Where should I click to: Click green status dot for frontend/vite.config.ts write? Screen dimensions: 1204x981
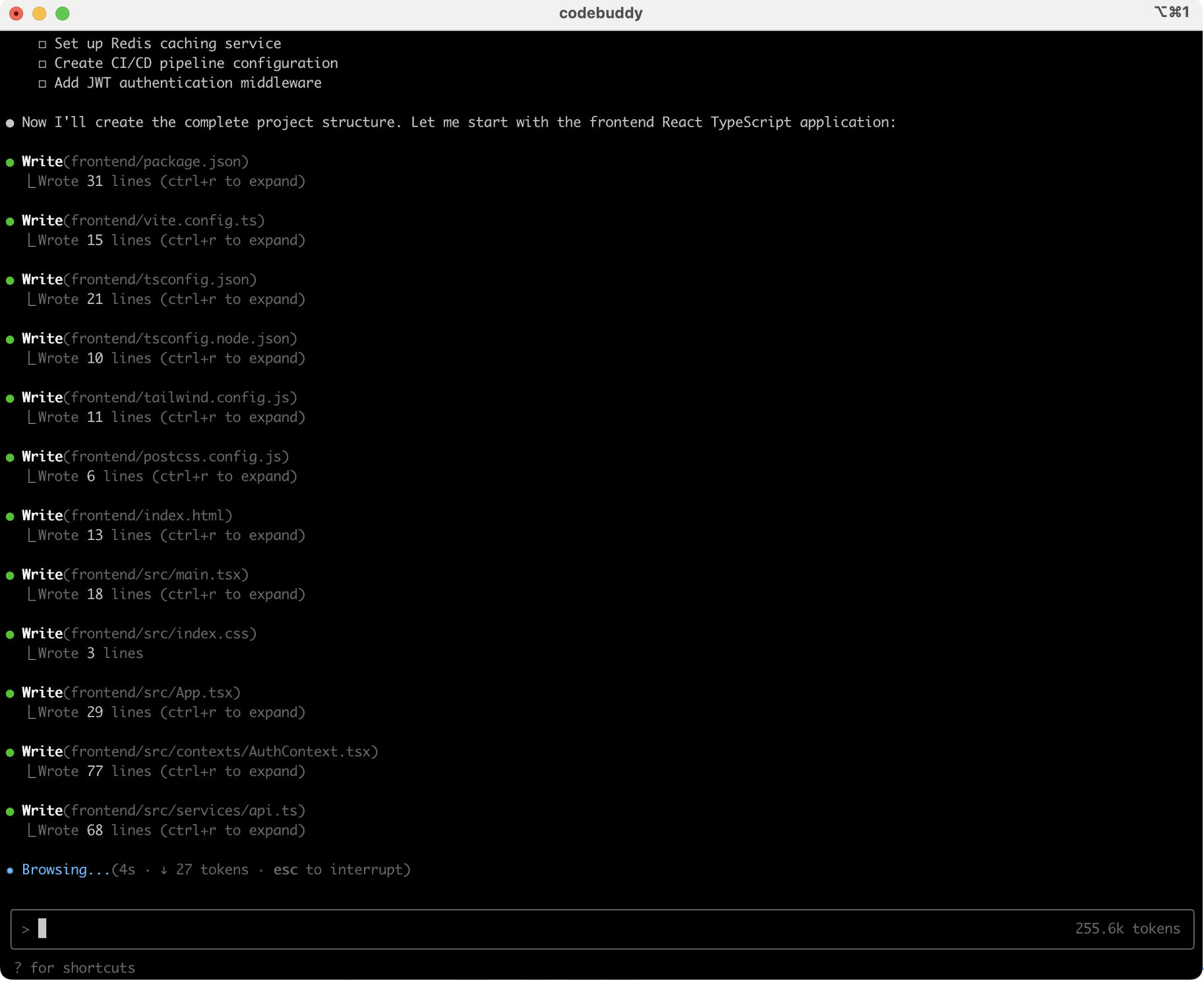(x=10, y=222)
